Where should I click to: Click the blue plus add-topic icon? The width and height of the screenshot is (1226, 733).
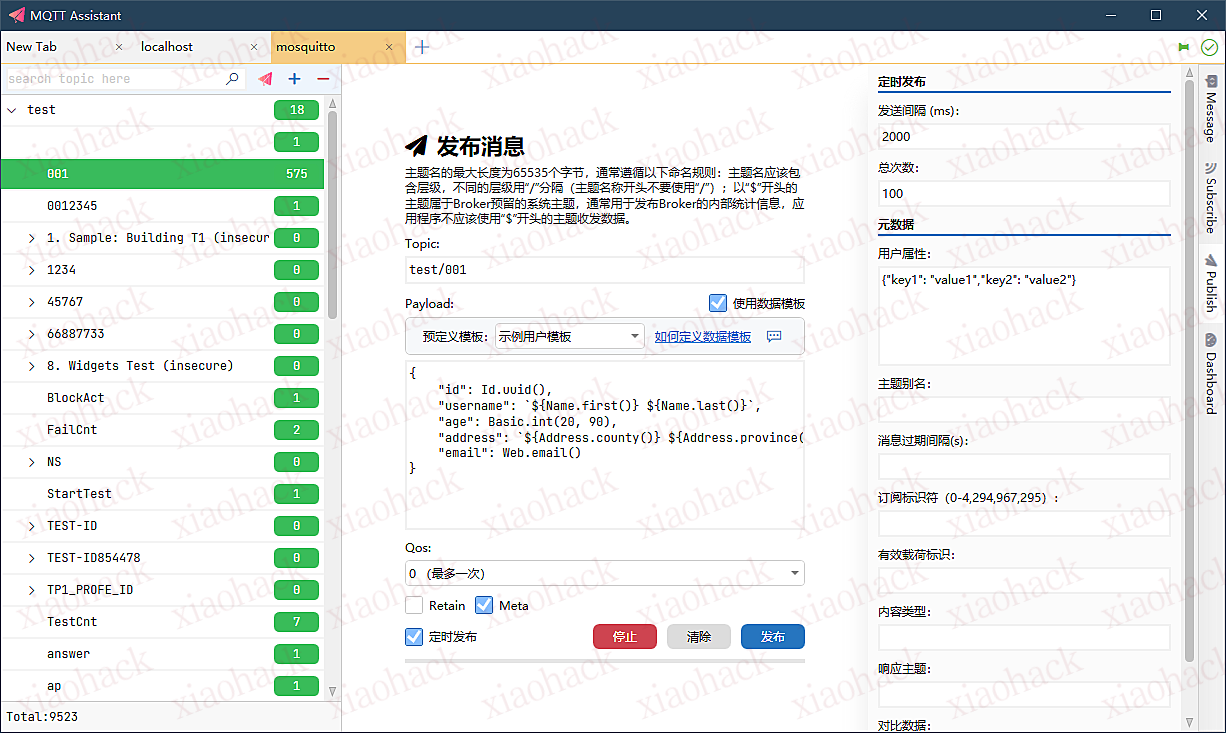294,79
